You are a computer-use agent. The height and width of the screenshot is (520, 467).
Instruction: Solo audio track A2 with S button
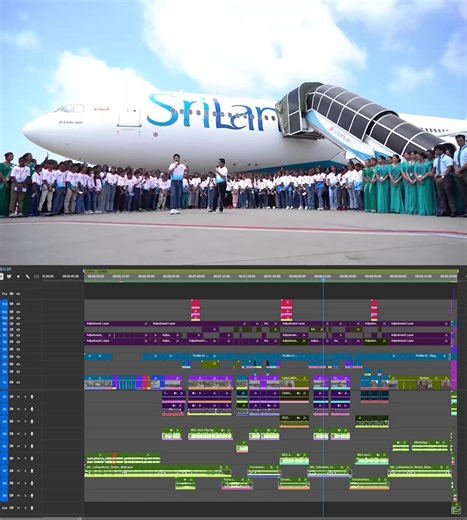click(25, 409)
